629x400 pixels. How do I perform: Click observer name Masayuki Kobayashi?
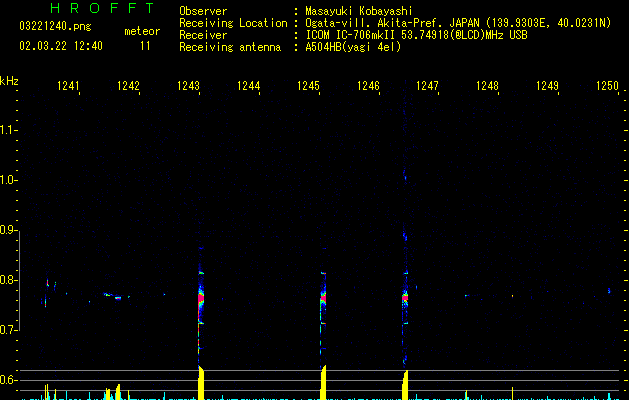(359, 11)
